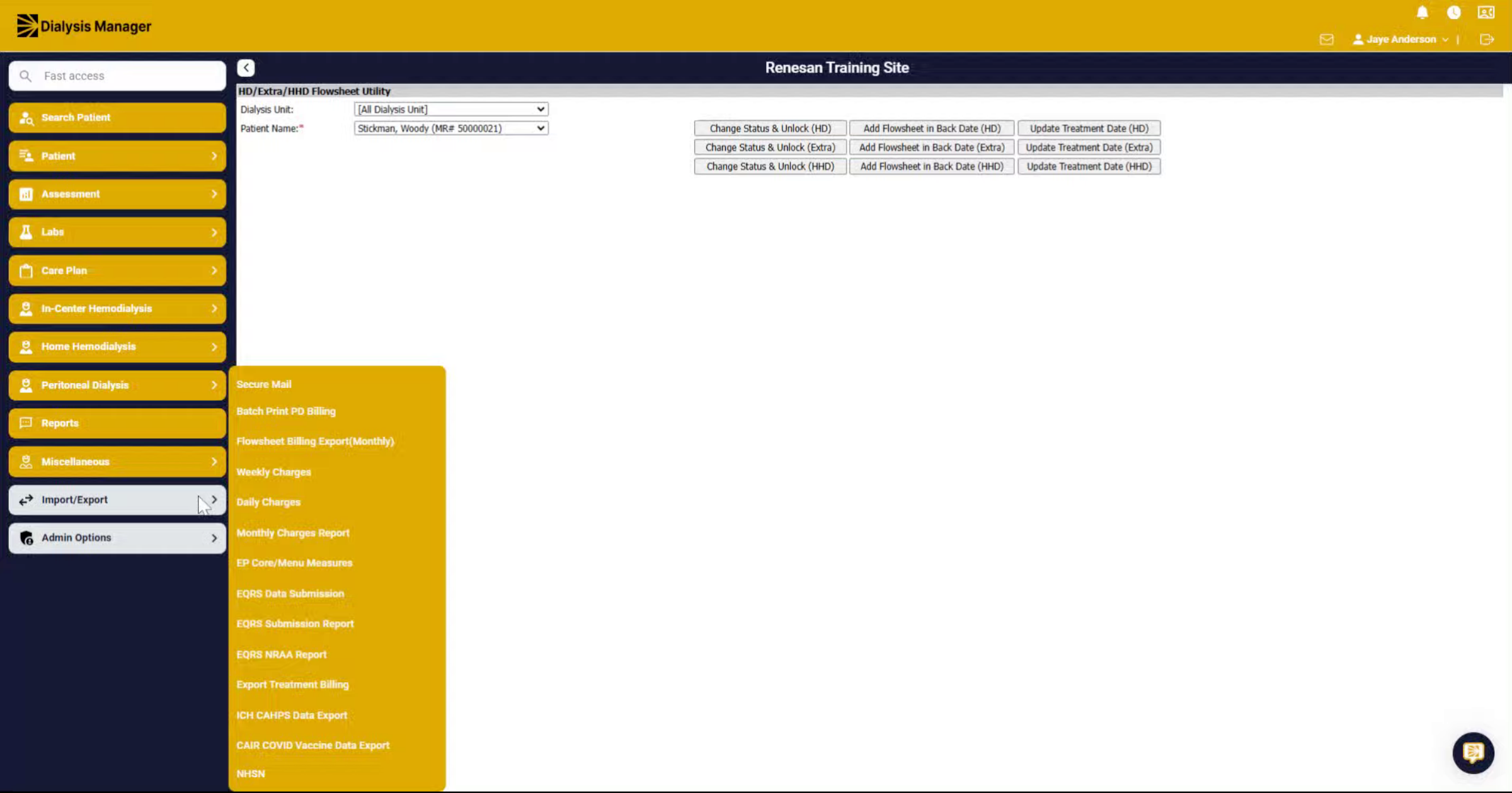Image resolution: width=1512 pixels, height=793 pixels.
Task: Click Update Treatment Date (HD)
Action: coord(1089,128)
